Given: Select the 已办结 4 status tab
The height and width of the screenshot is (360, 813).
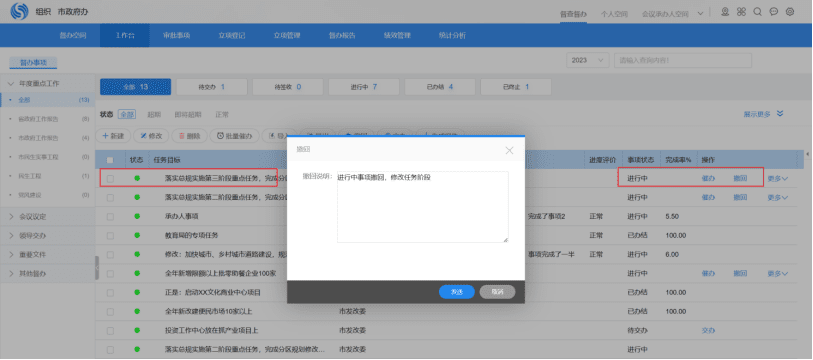Looking at the screenshot, I should tap(440, 87).
